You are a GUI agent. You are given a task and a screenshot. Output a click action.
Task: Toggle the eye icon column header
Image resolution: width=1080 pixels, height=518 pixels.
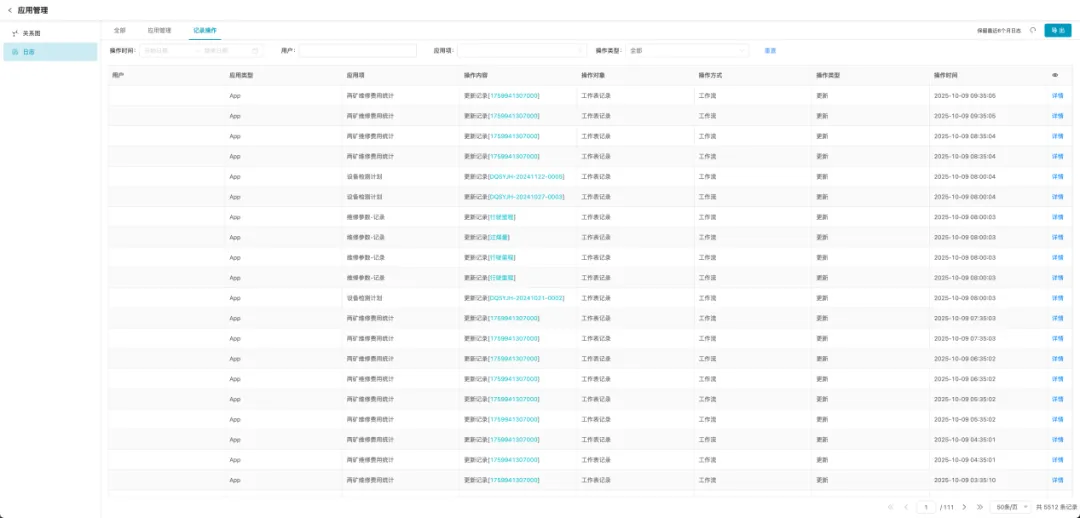pyautogui.click(x=1055, y=75)
